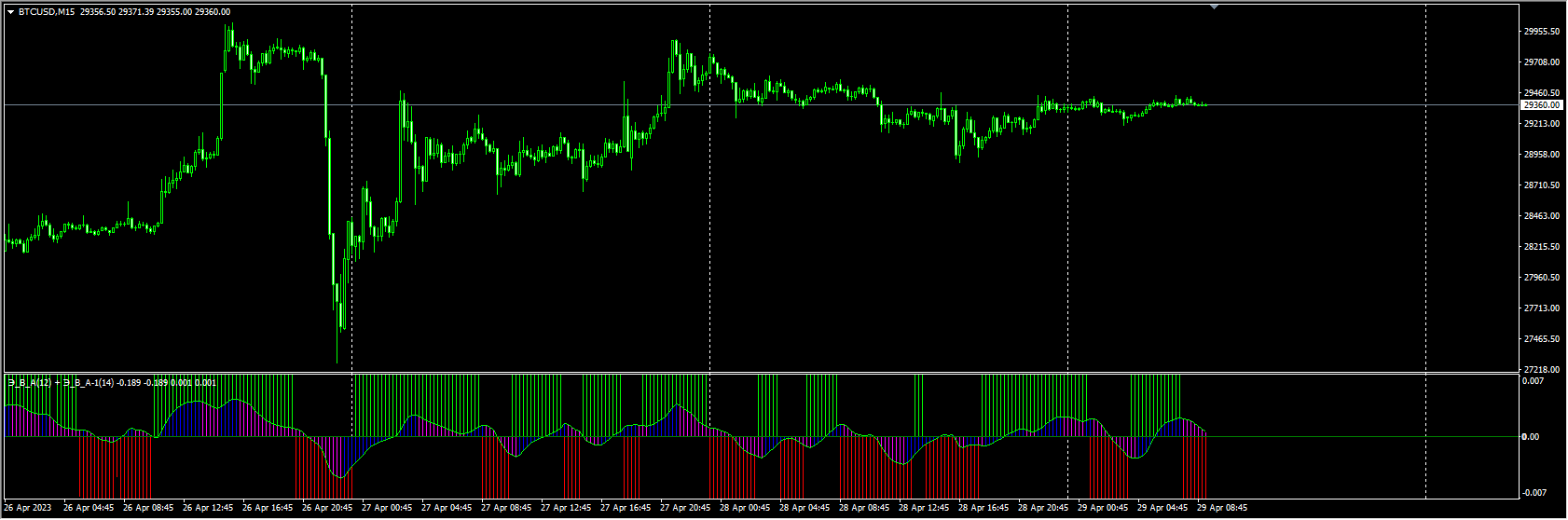Click the OHLC value 29356.50 in header
The height and width of the screenshot is (520, 1568).
point(98,12)
